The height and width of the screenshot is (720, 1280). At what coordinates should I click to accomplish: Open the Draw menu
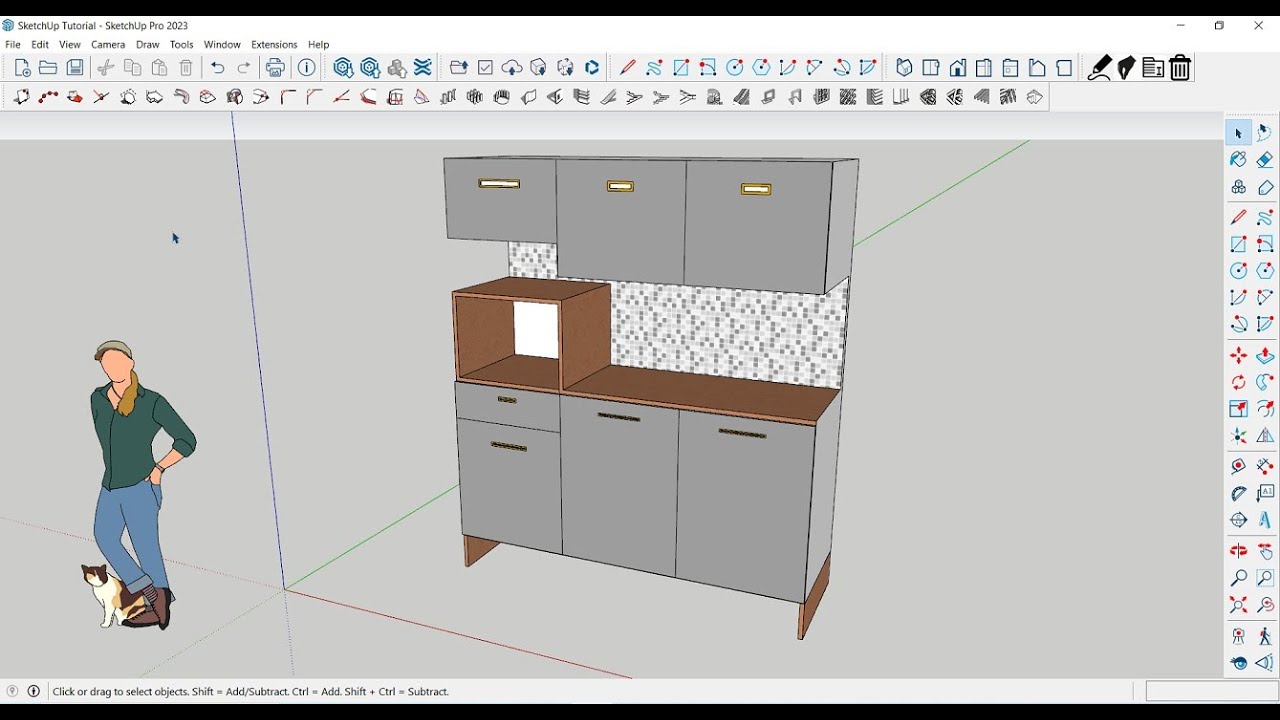tap(148, 44)
